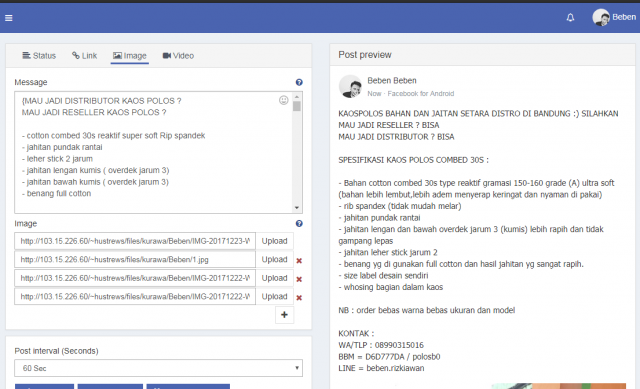Click 'BBM = D6D777DA / polosb0' text
This screenshot has height=389, width=640.
click(389, 357)
